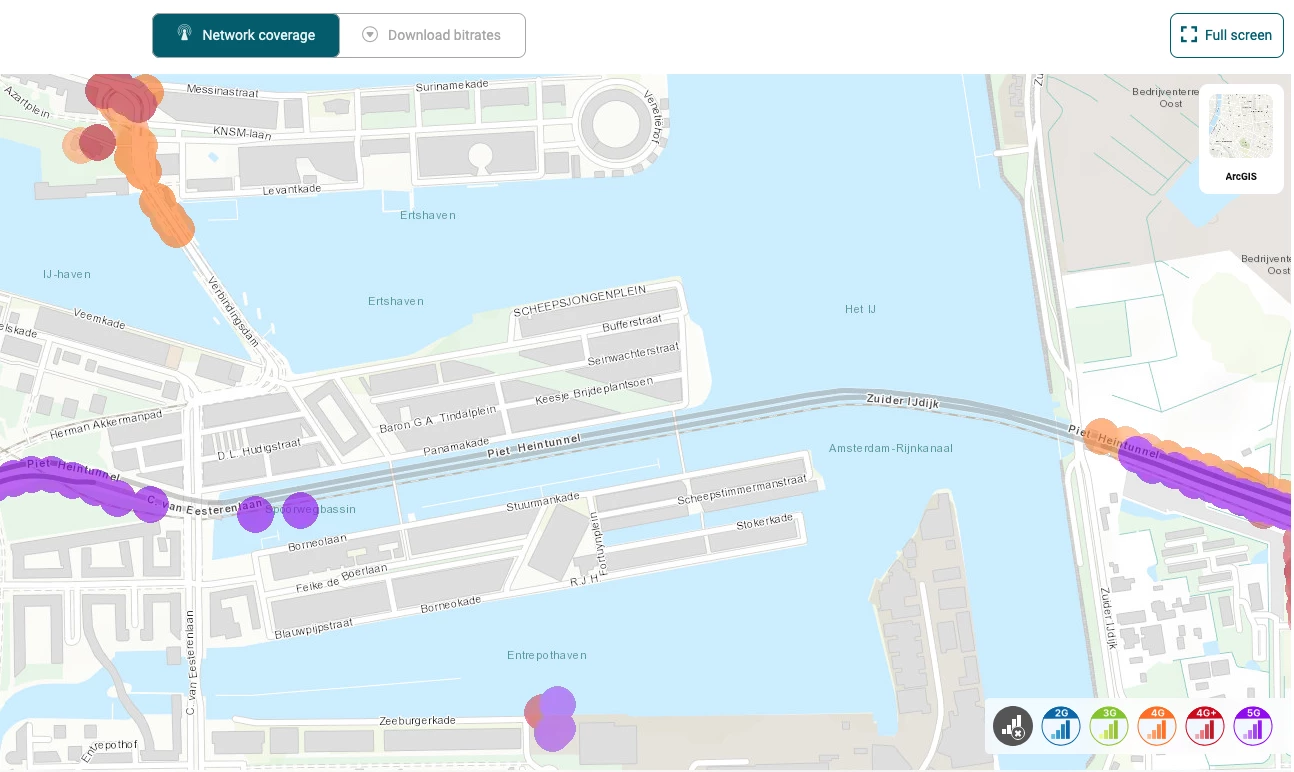This screenshot has height=772, width=1294.
Task: Select the 4G network legend icon
Action: click(x=1157, y=726)
